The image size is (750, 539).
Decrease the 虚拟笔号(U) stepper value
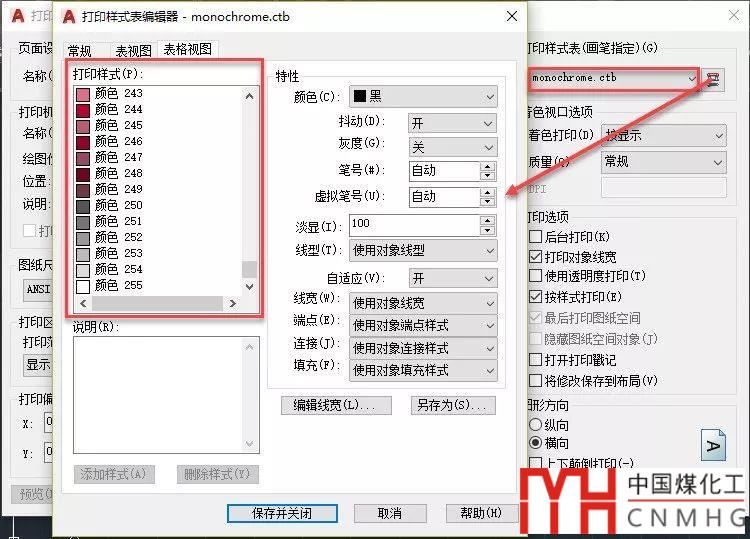(487, 201)
